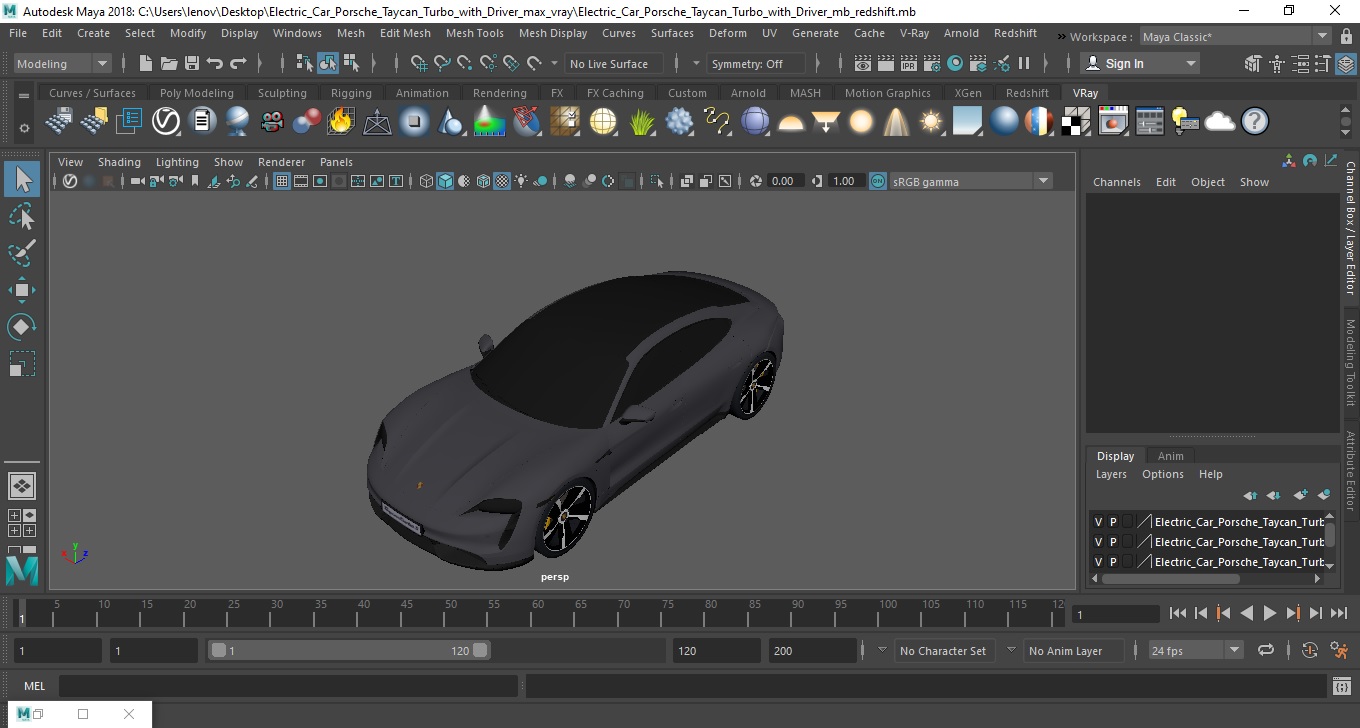Toggle playback P of first Electric_Car layer
1360x728 pixels.
tap(1113, 522)
